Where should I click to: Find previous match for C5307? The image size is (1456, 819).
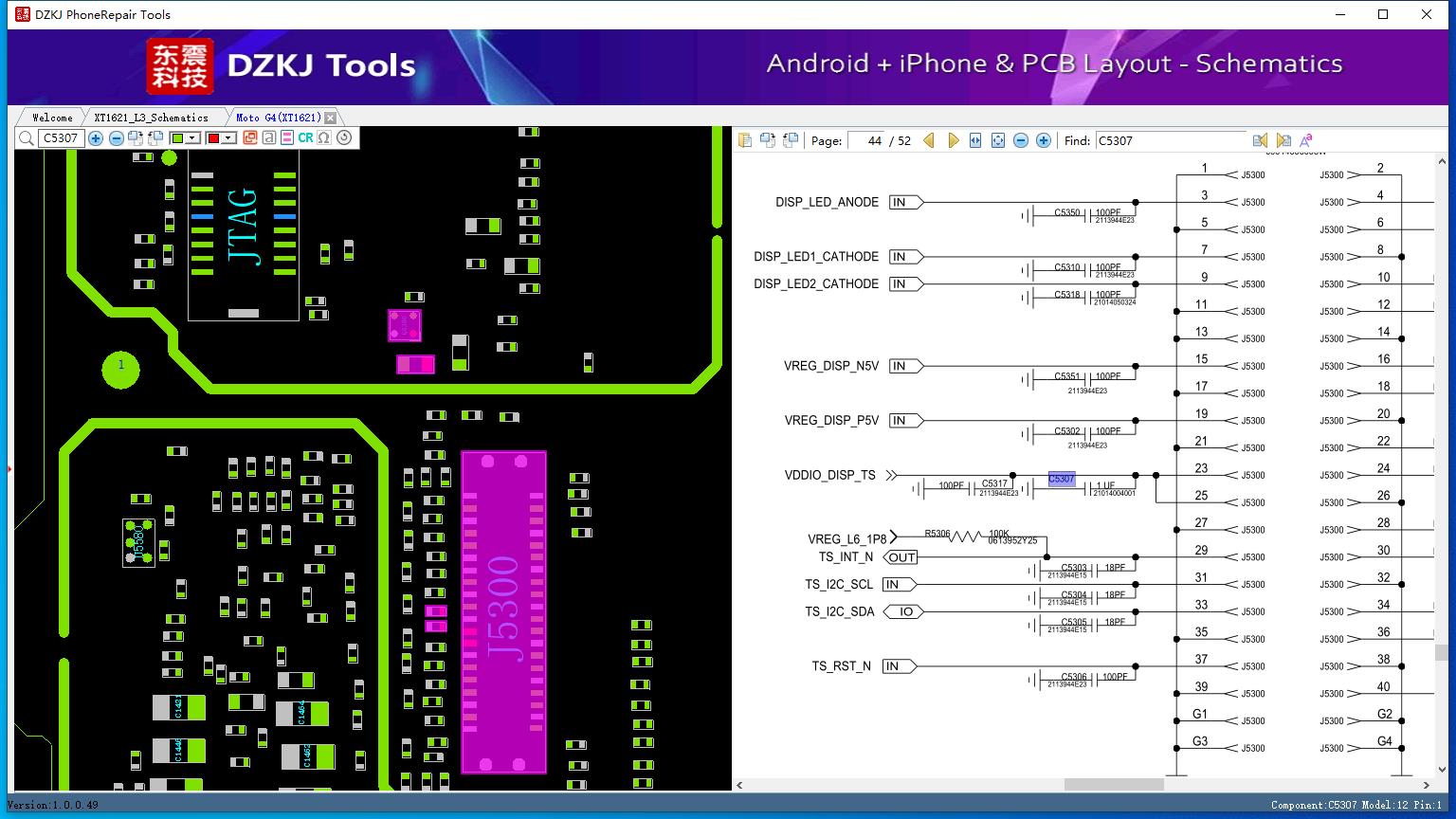click(1260, 140)
